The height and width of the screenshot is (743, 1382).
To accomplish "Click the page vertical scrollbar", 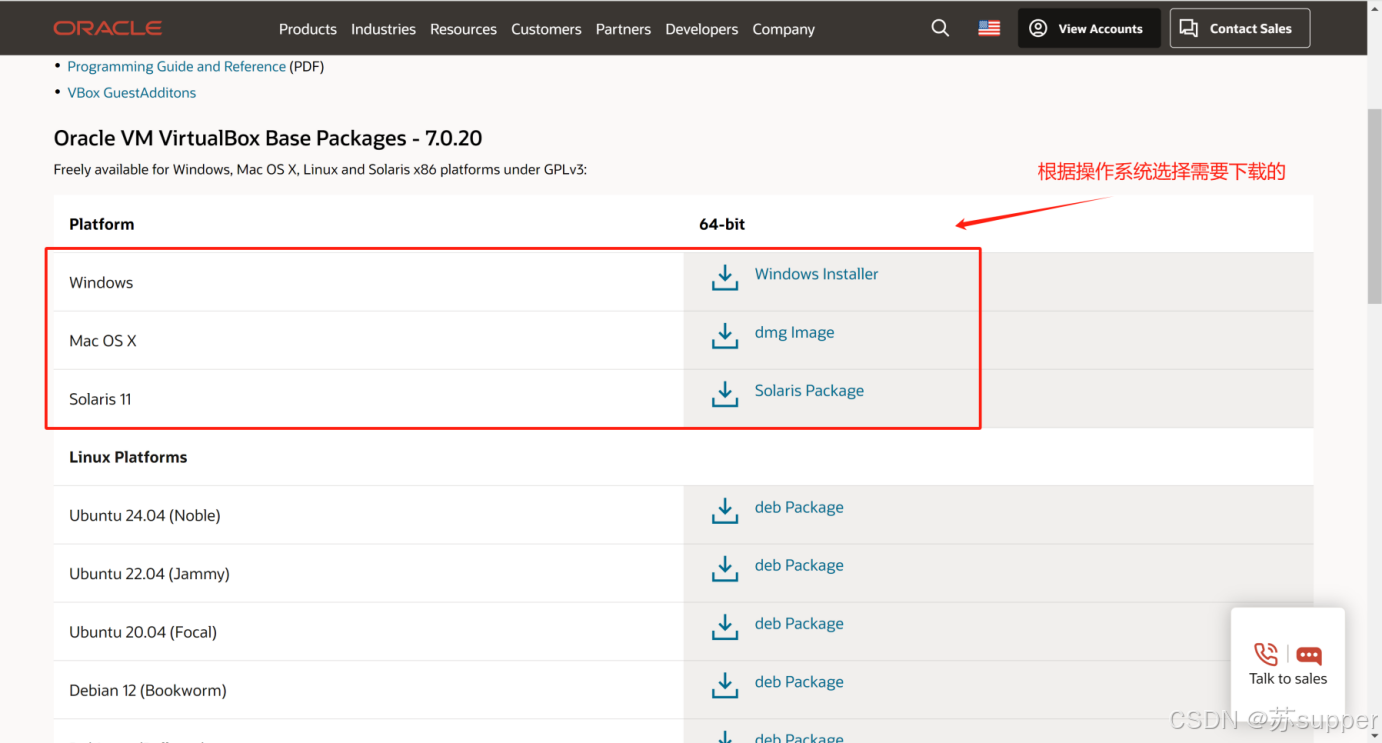I will 1374,208.
